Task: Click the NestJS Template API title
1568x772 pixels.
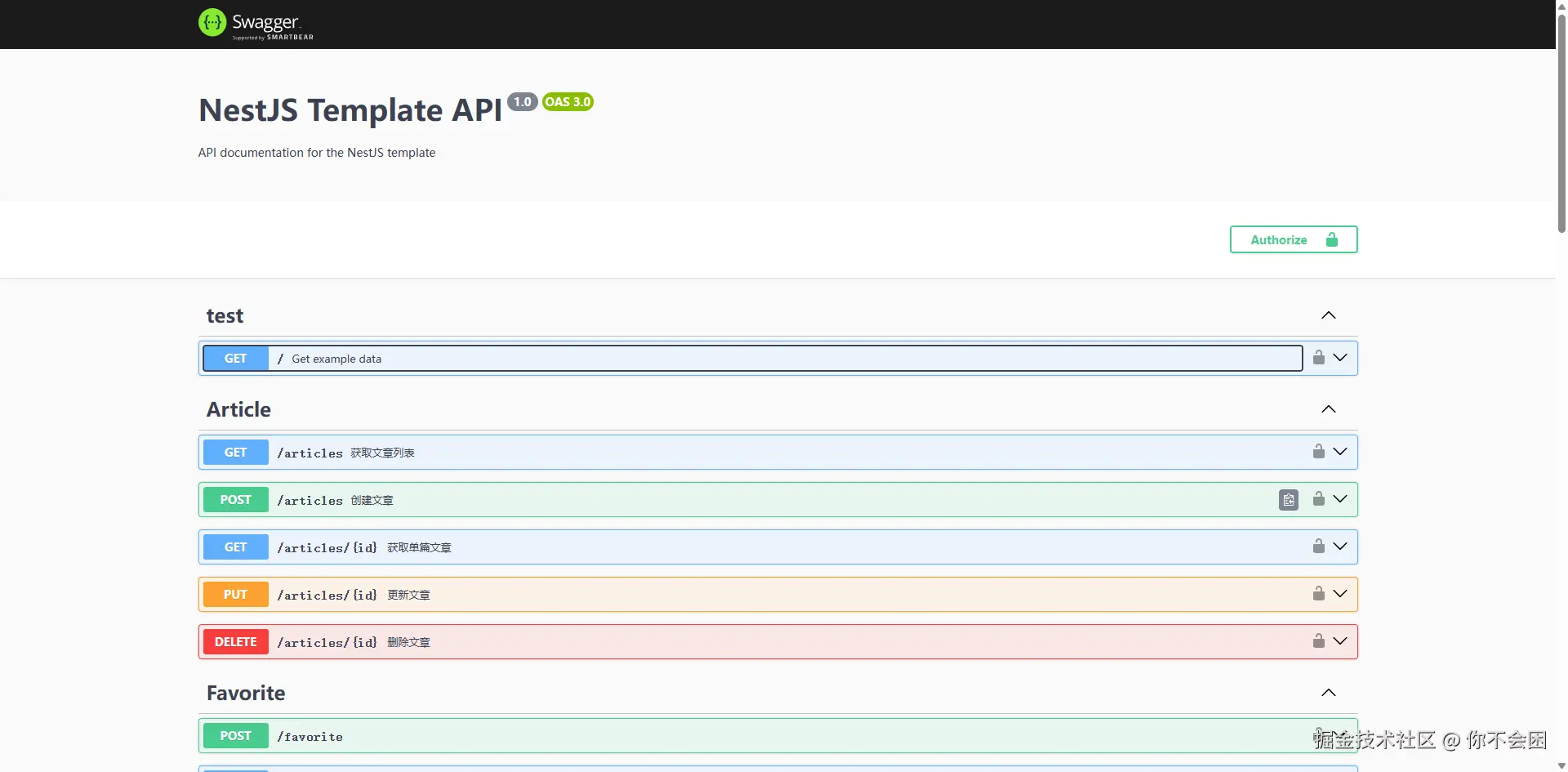Action: tap(350, 110)
